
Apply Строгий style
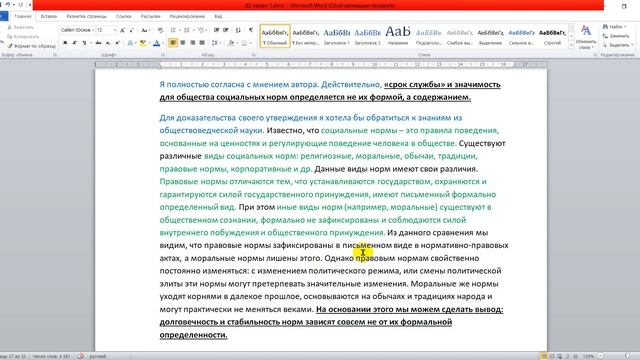point(552,36)
